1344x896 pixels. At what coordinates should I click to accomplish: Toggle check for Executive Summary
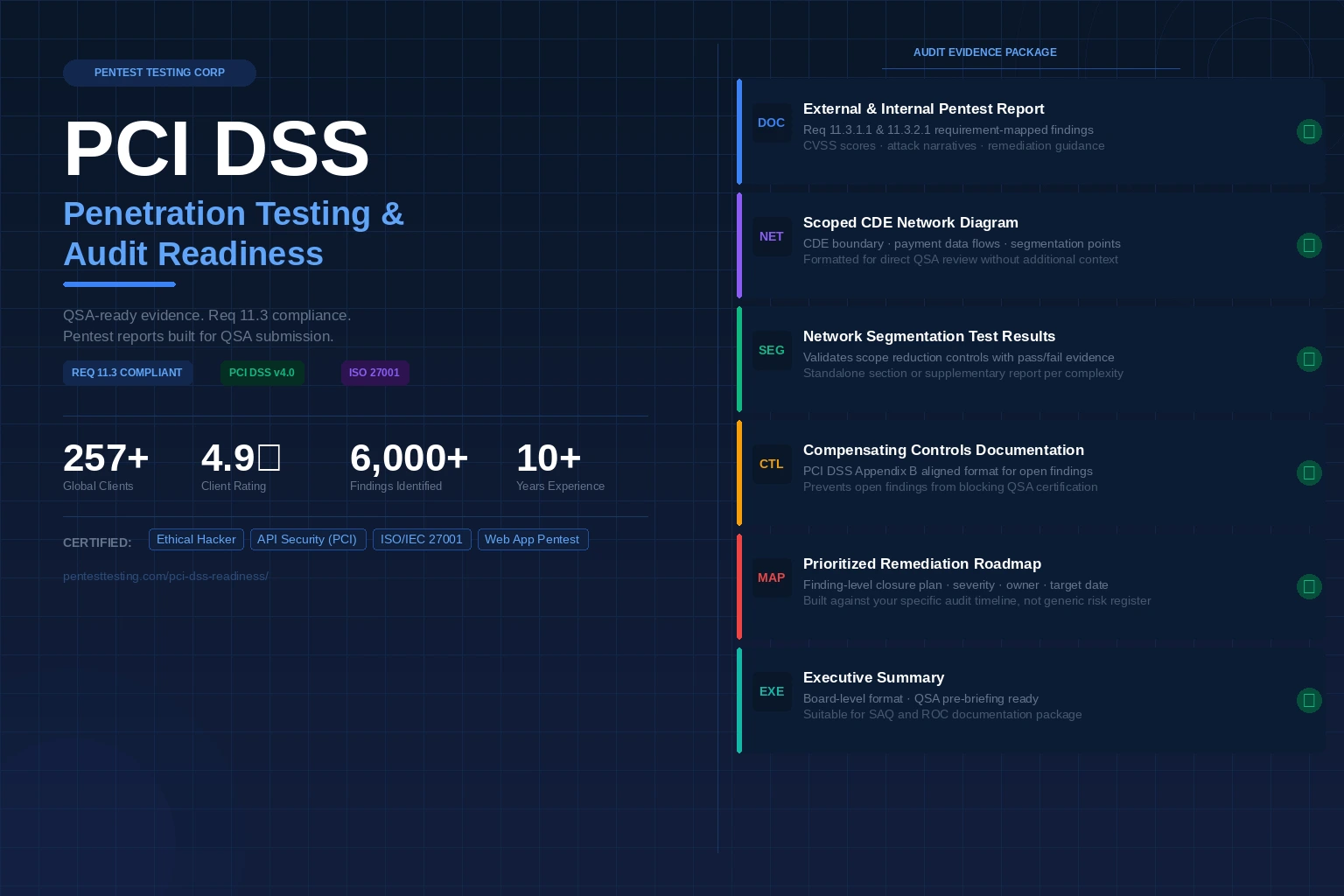coord(1309,700)
